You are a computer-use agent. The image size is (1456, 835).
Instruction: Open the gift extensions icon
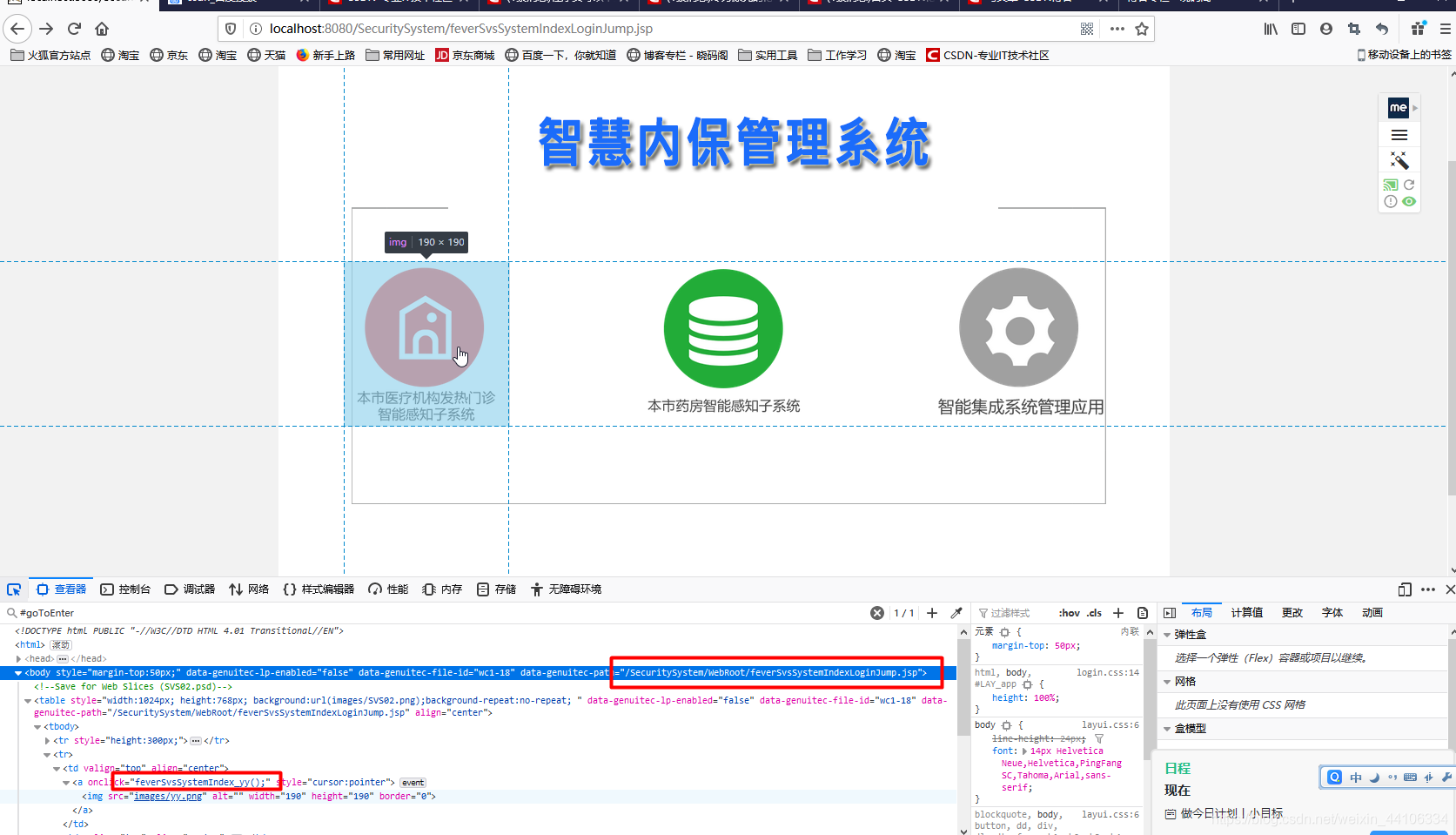[1419, 29]
